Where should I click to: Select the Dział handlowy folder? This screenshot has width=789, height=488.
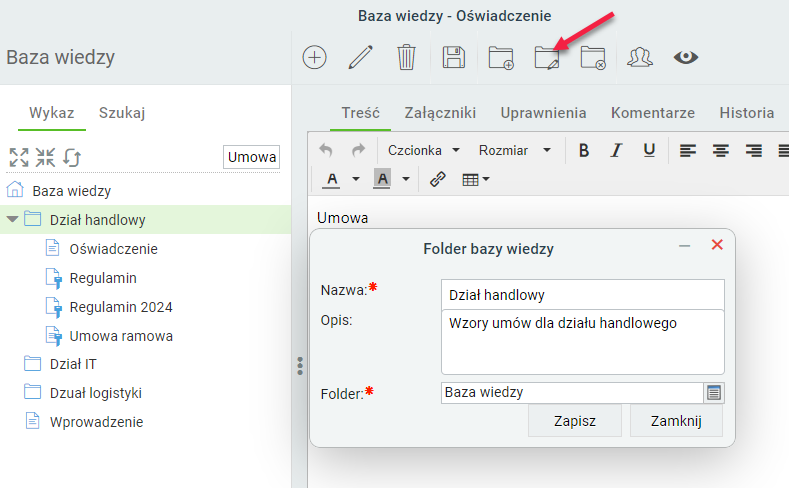pos(98,220)
